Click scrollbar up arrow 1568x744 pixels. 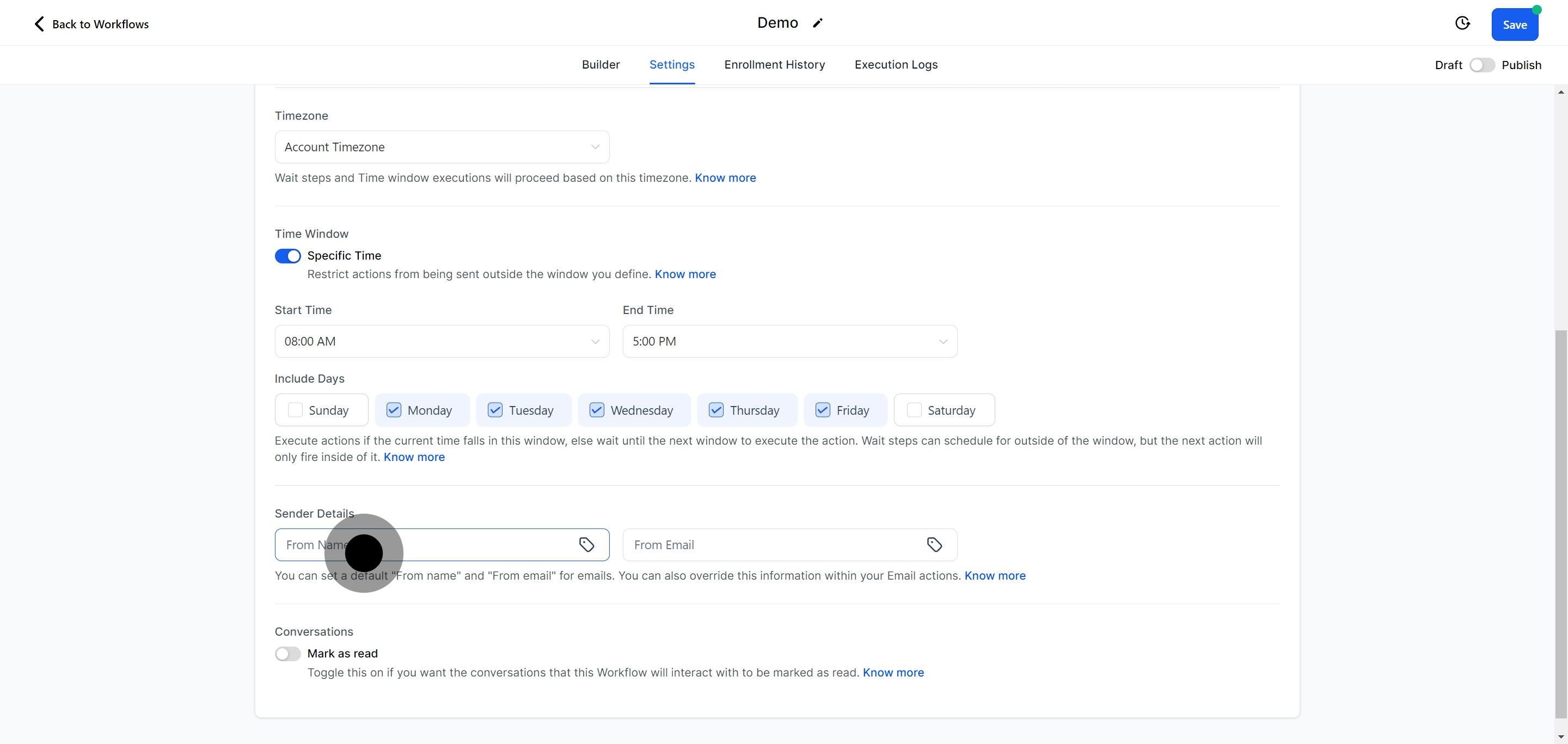pyautogui.click(x=1561, y=92)
